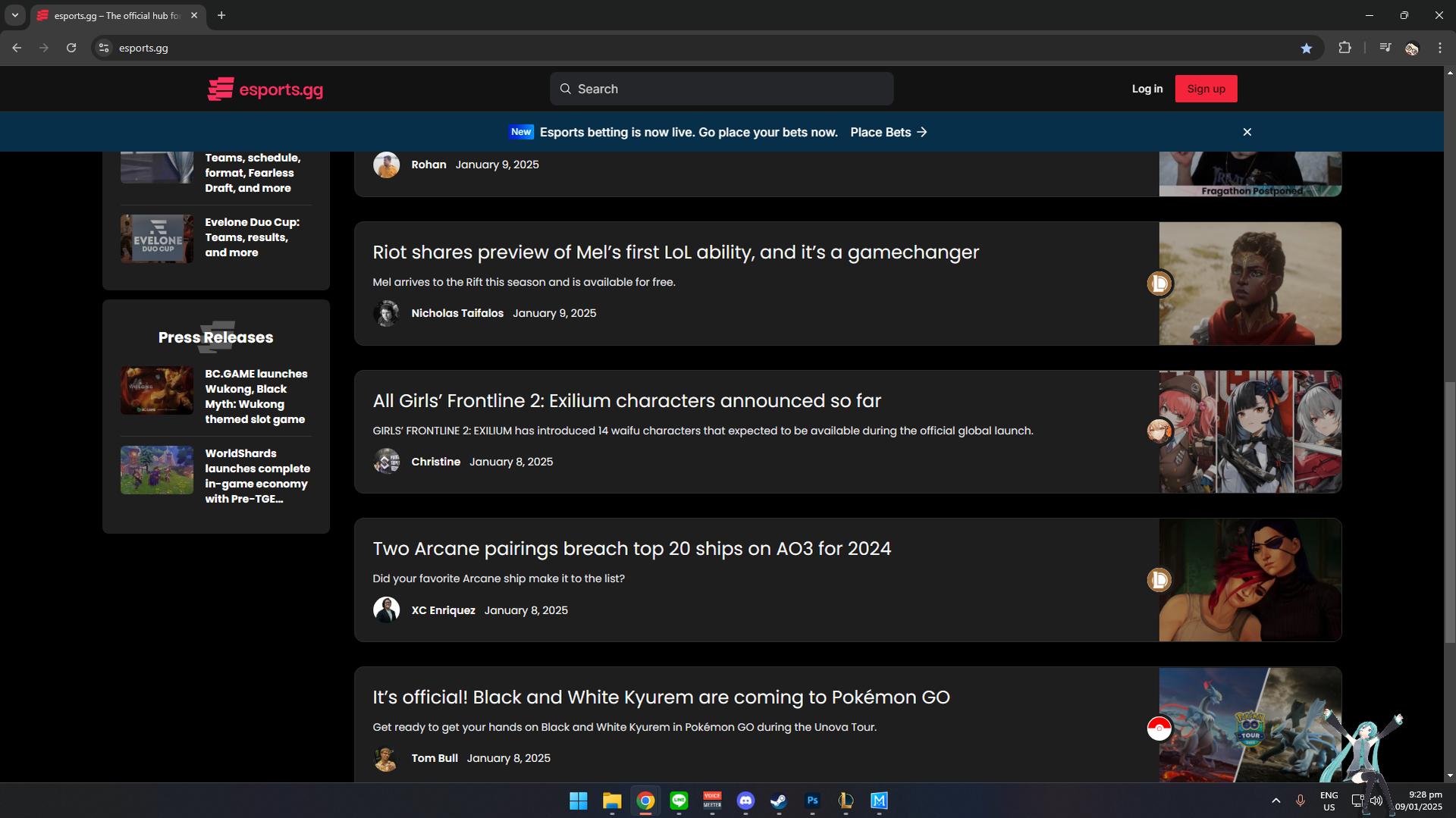Launch Steam from the taskbar
1456x818 pixels.
[779, 801]
